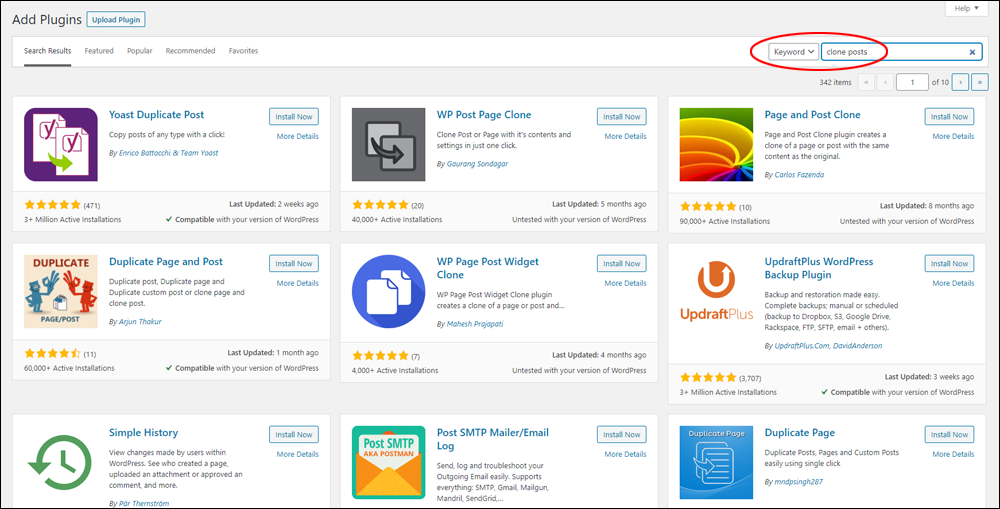Image resolution: width=1000 pixels, height=509 pixels.
Task: Expand the Help dropdown
Action: click(x=966, y=8)
